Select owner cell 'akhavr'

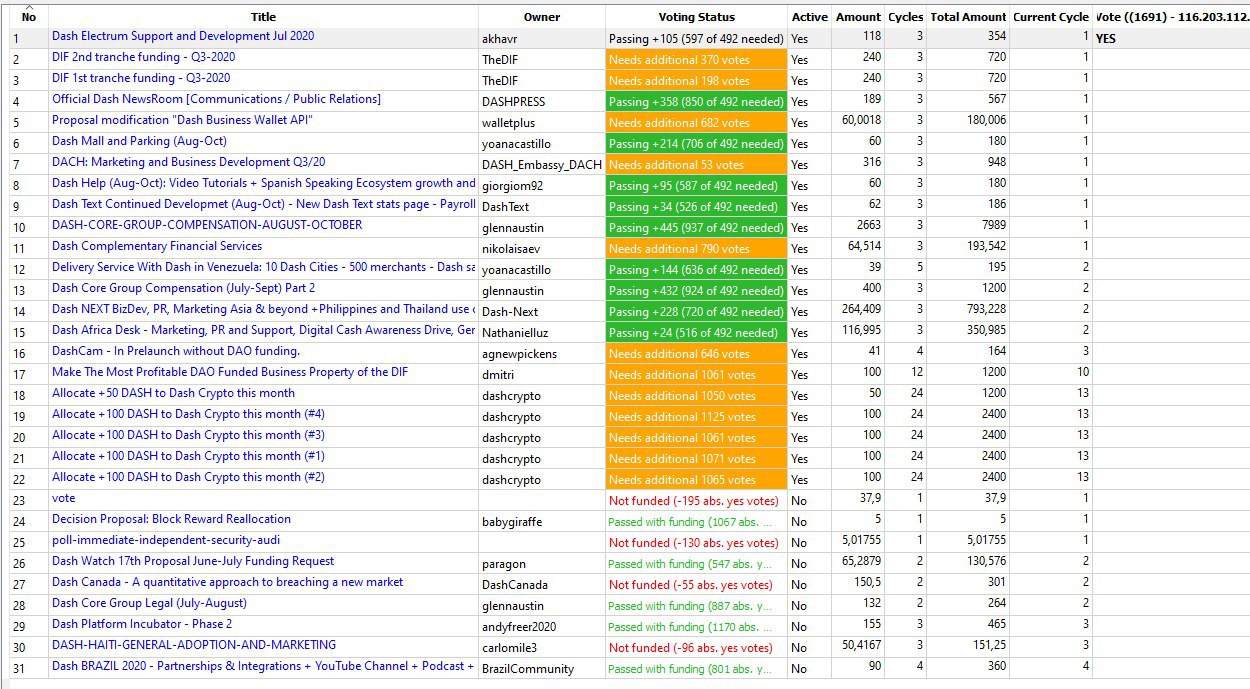click(542, 38)
